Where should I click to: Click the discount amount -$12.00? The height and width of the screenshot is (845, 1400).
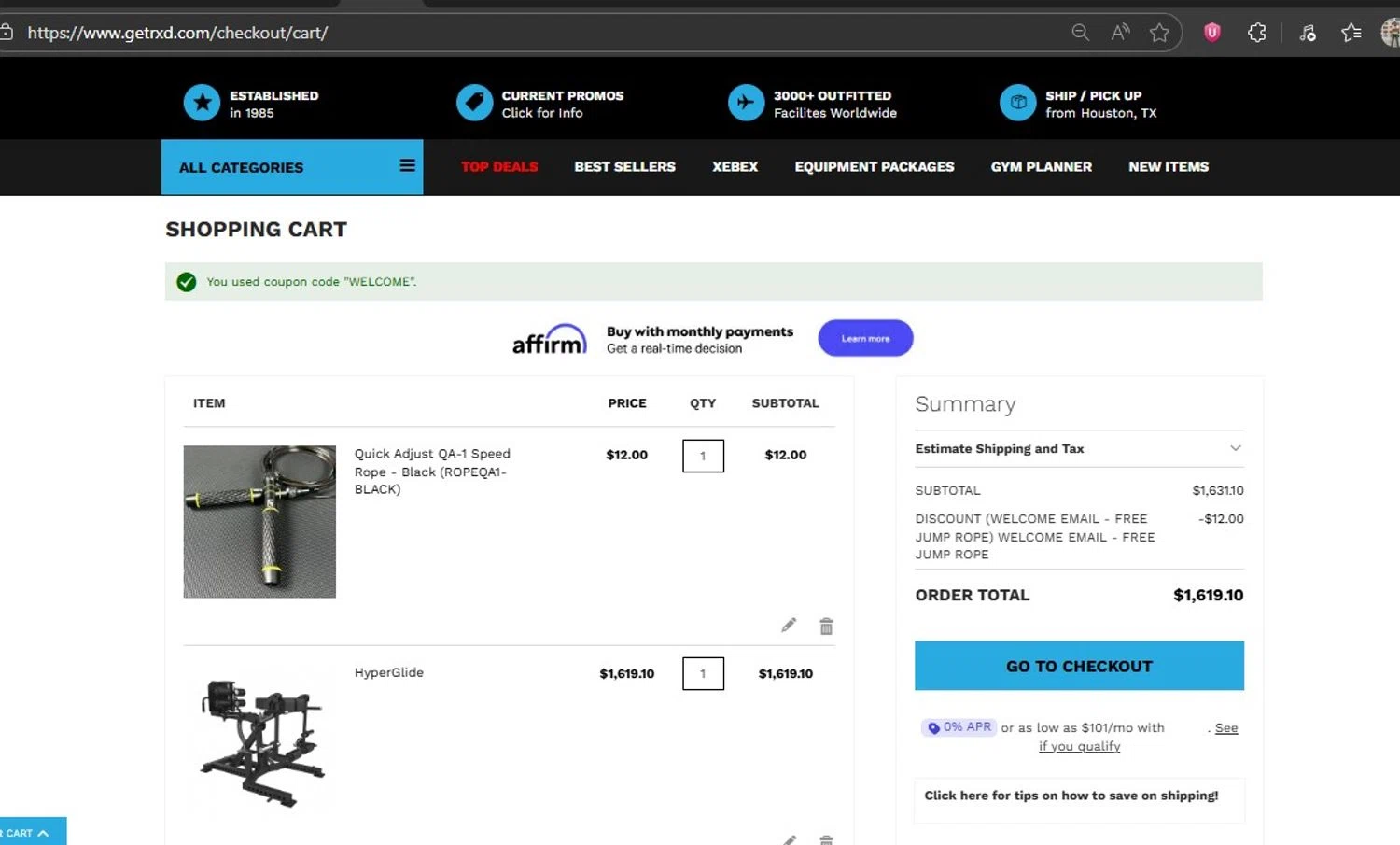pyautogui.click(x=1221, y=519)
